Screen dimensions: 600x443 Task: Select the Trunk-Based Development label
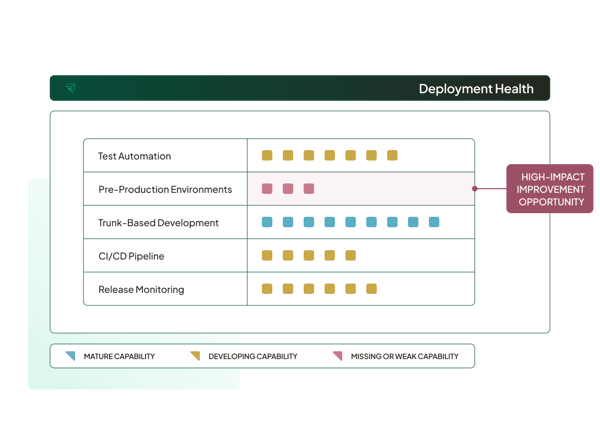coord(158,223)
